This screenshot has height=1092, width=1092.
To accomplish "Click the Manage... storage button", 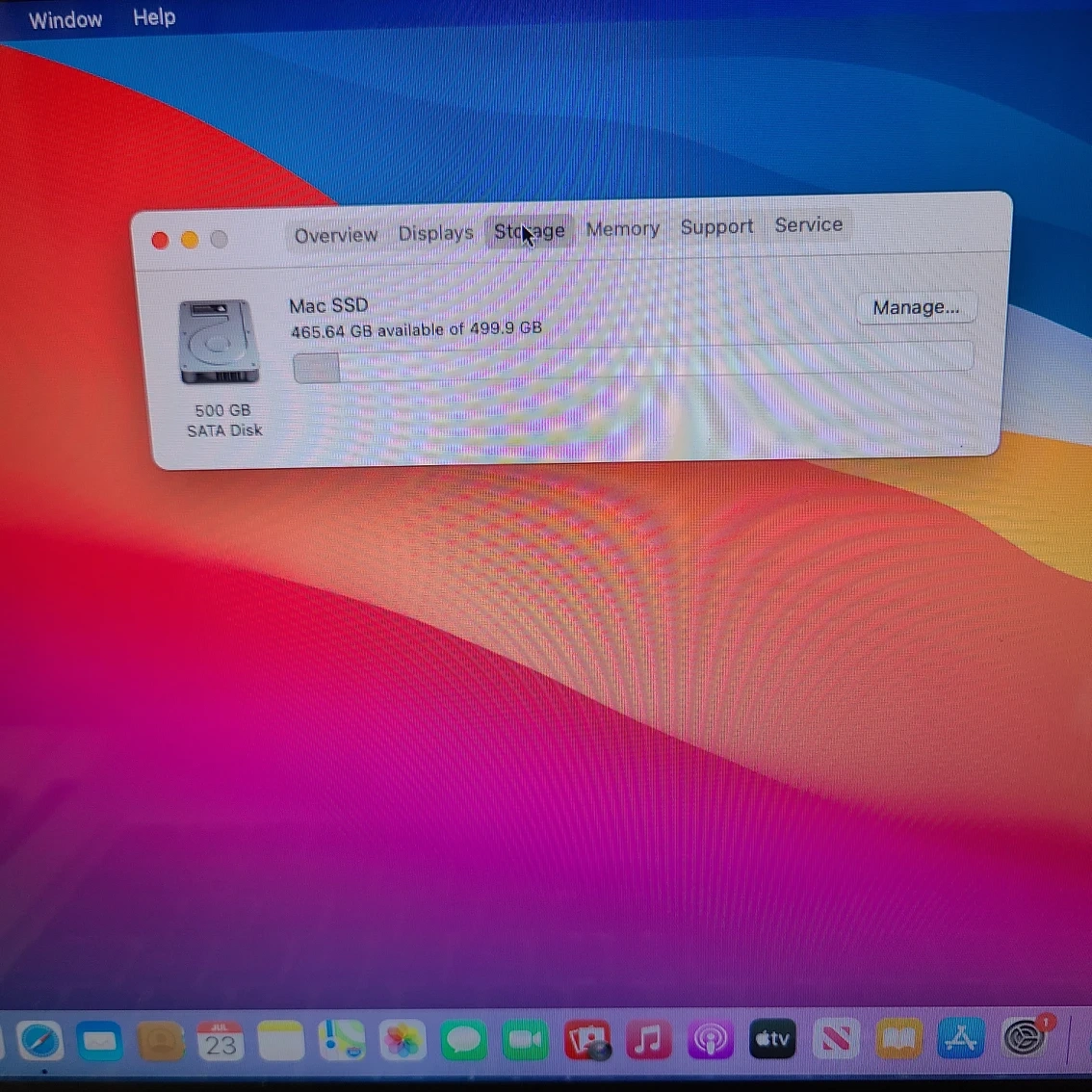I will [915, 307].
